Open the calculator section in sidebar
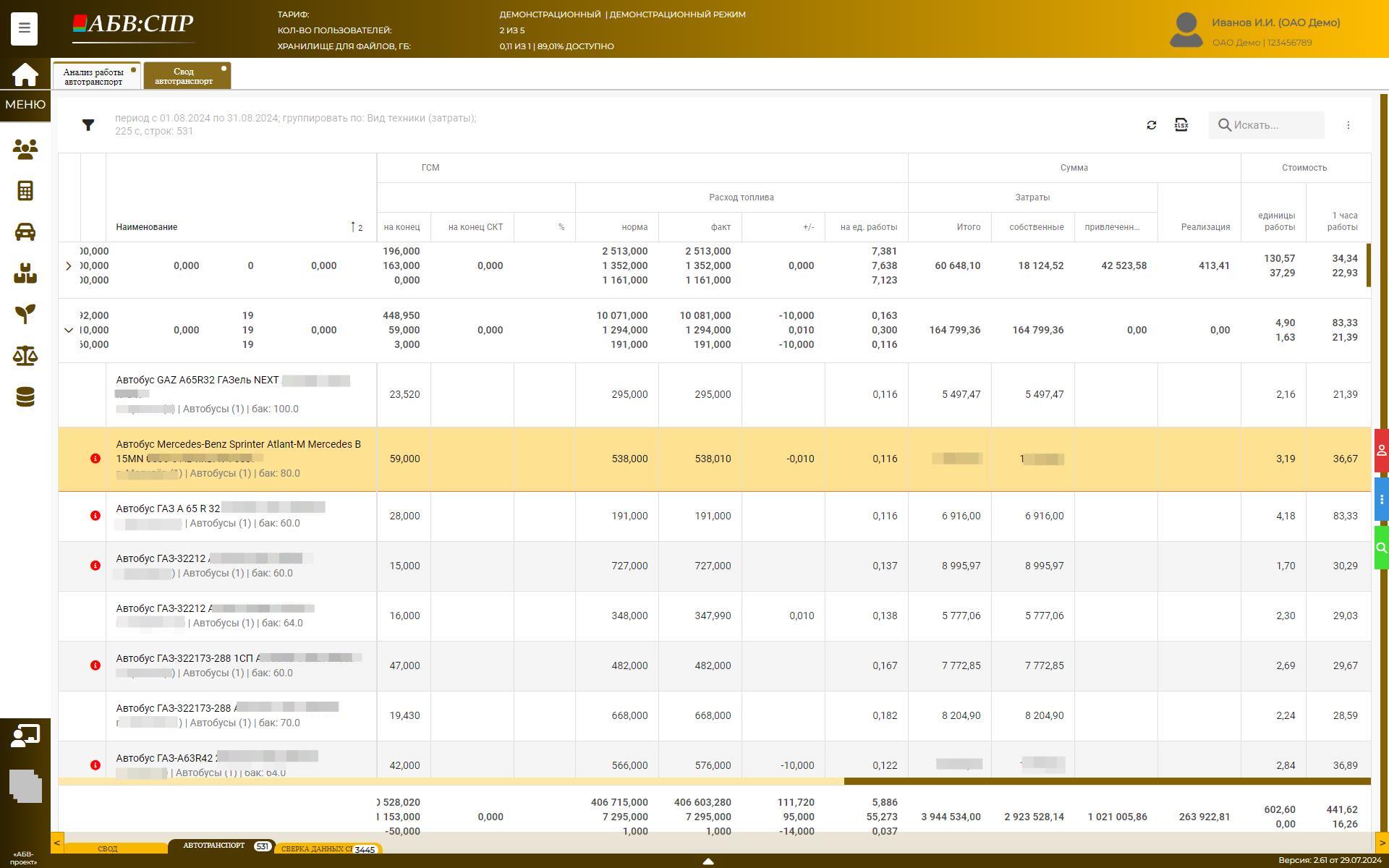The image size is (1389, 868). [x=25, y=191]
